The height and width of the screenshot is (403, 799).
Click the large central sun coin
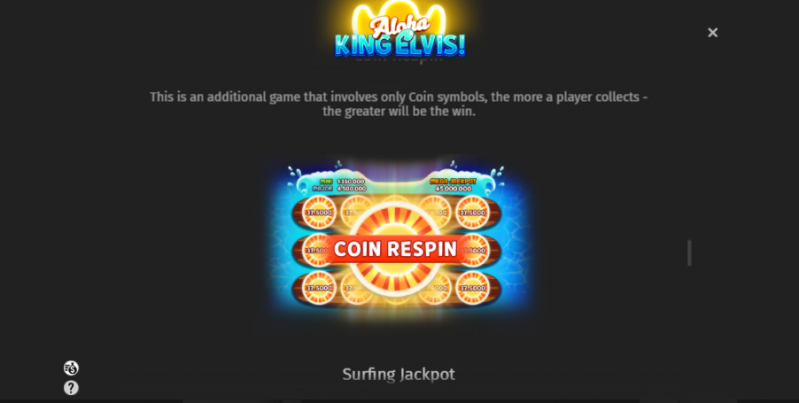click(x=395, y=249)
